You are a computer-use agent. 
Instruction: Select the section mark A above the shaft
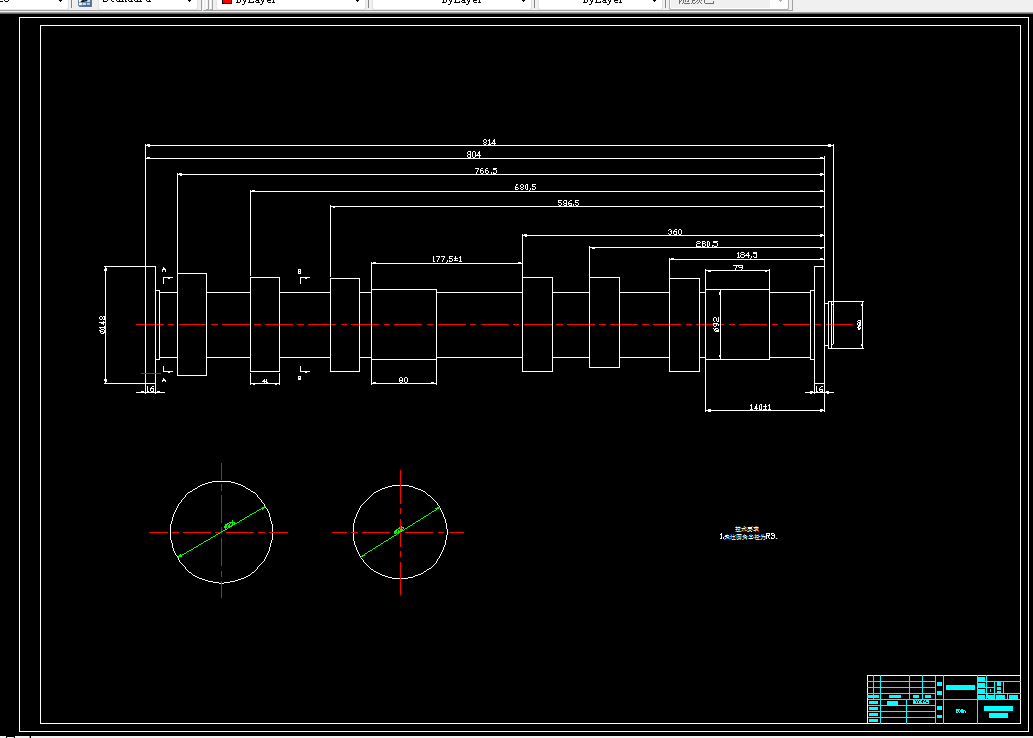tap(164, 270)
